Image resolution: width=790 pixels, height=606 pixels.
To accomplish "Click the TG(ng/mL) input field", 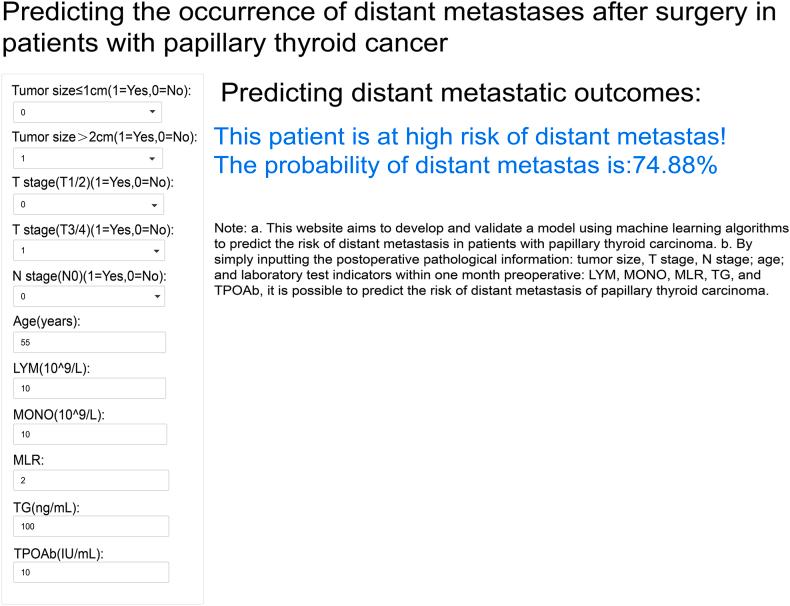I will (x=90, y=527).
